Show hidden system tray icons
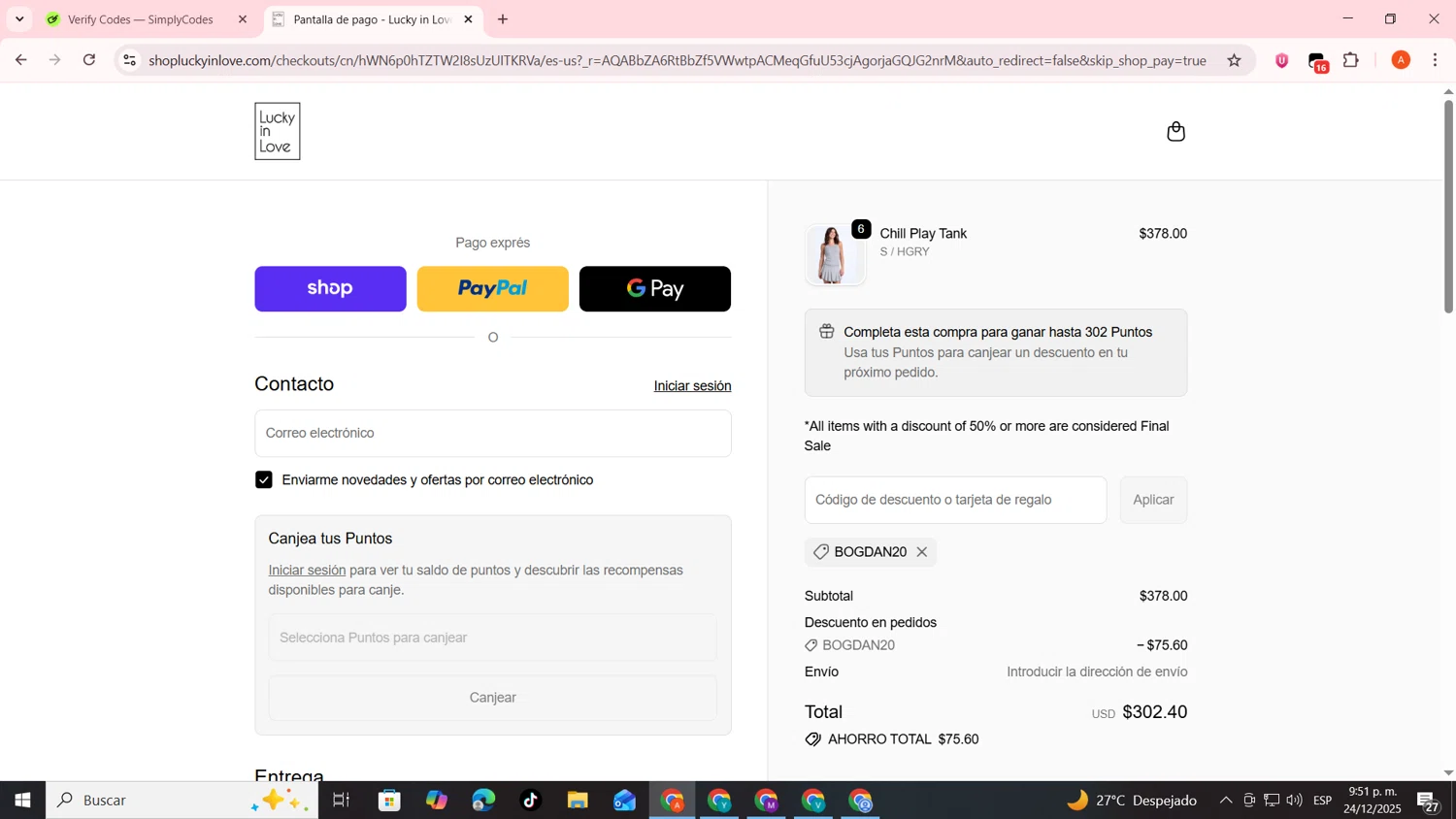Screen dimensions: 1456x819 [1225, 801]
